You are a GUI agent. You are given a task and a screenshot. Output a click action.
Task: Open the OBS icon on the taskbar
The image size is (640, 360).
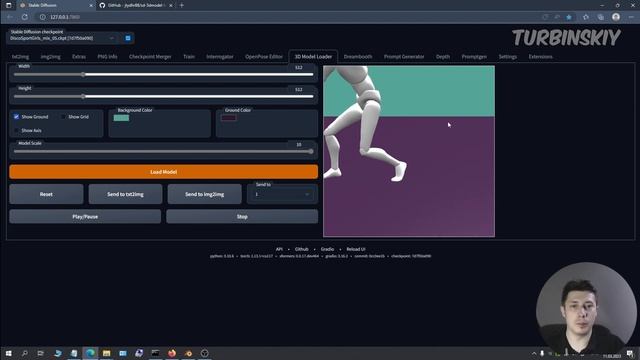(x=204, y=353)
